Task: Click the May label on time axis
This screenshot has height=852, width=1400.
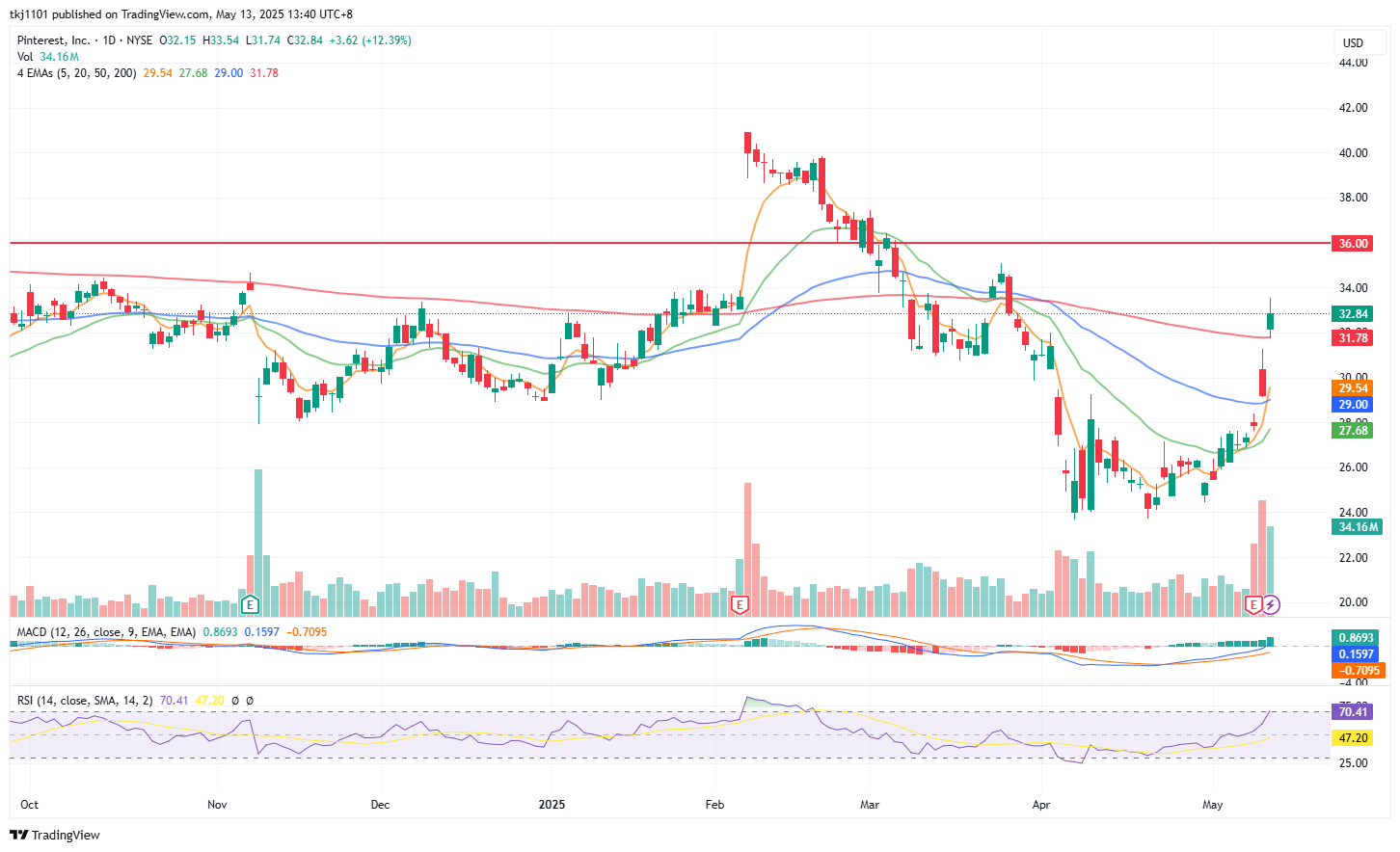Action: (1212, 804)
